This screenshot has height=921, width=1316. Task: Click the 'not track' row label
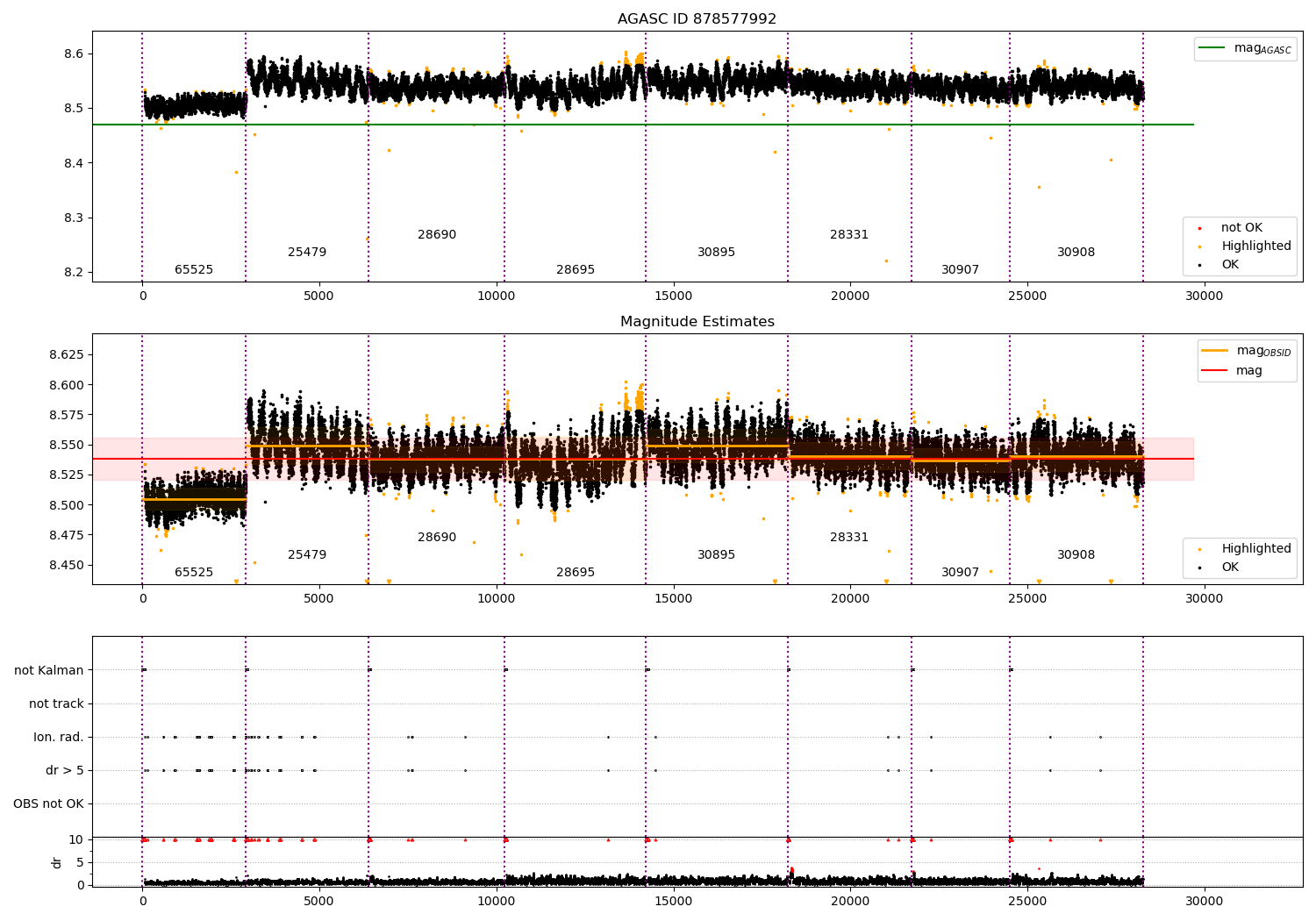pos(56,704)
